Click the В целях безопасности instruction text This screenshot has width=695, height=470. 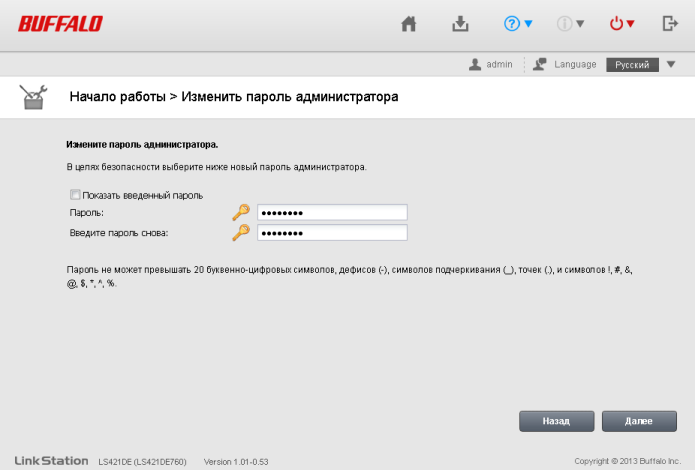pyautogui.click(x=216, y=167)
